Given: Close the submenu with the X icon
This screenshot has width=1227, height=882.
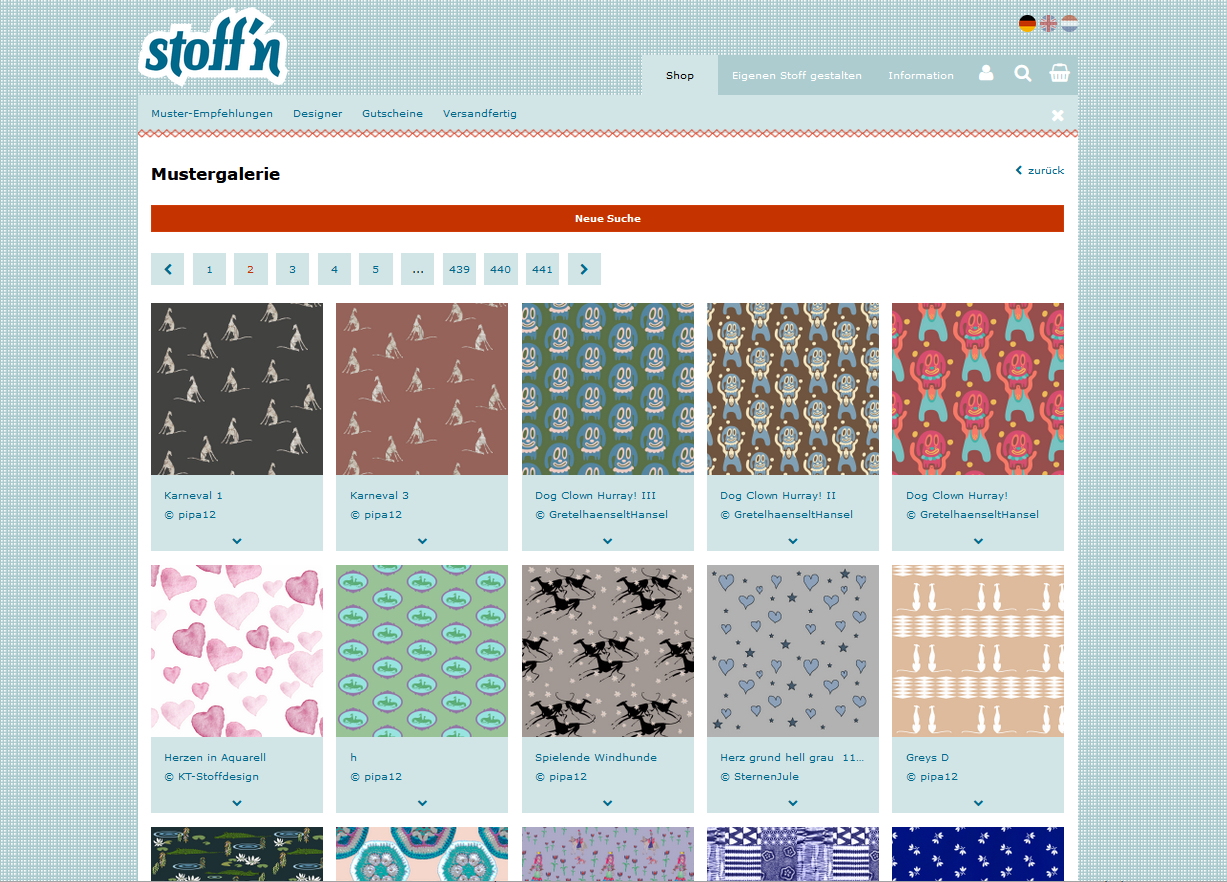Looking at the screenshot, I should pyautogui.click(x=1057, y=115).
